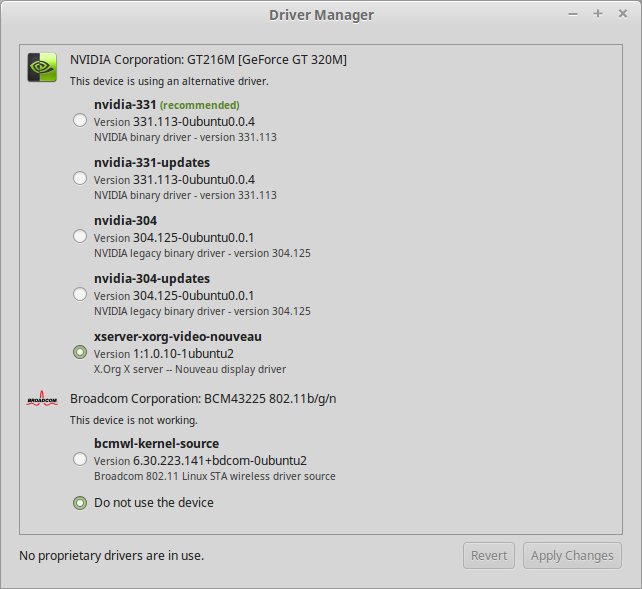Choose the nvidia-331-updates driver radio
The width and height of the screenshot is (642, 589).
pos(80,178)
